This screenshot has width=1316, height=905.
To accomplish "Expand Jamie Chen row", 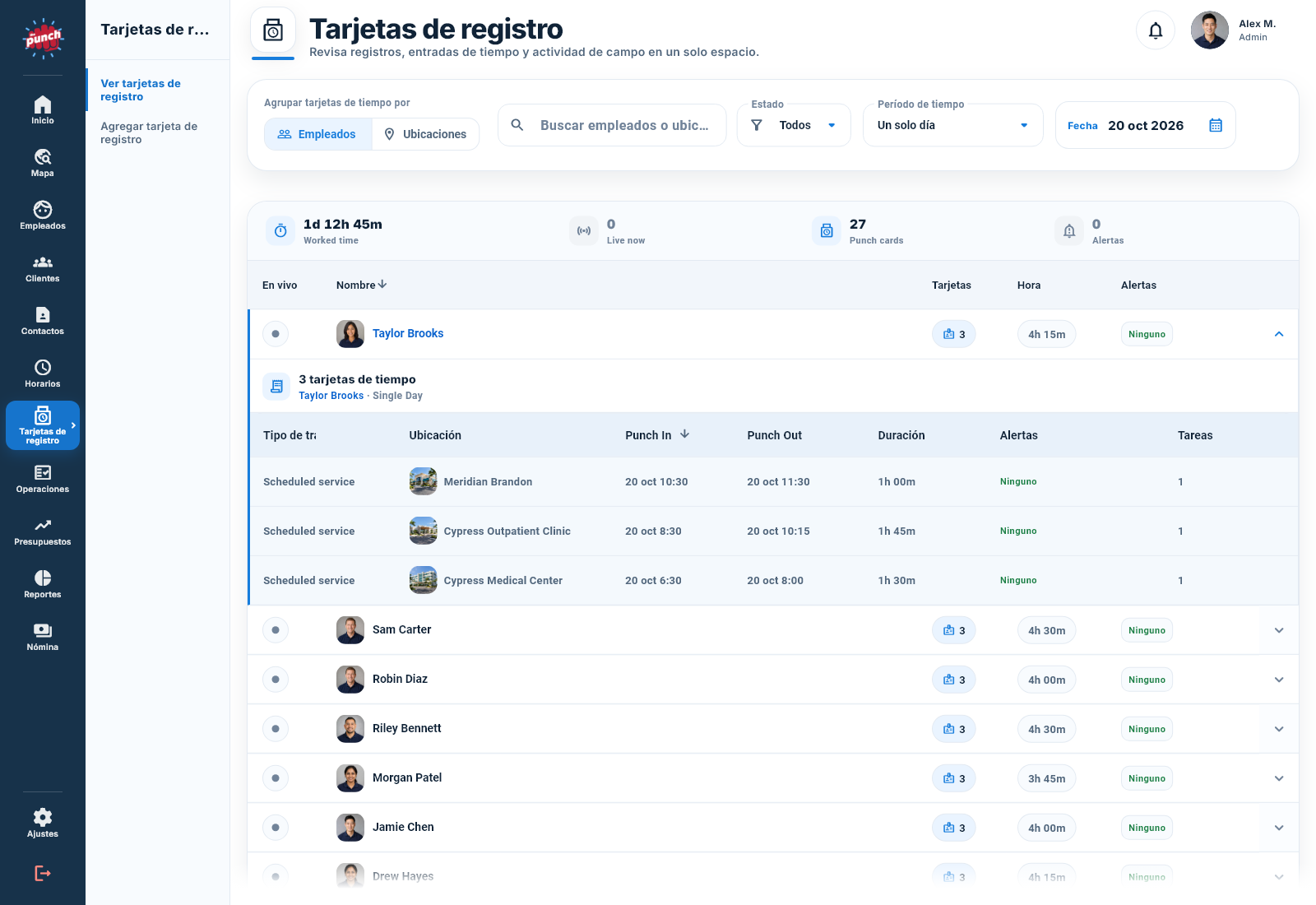I will [1279, 828].
